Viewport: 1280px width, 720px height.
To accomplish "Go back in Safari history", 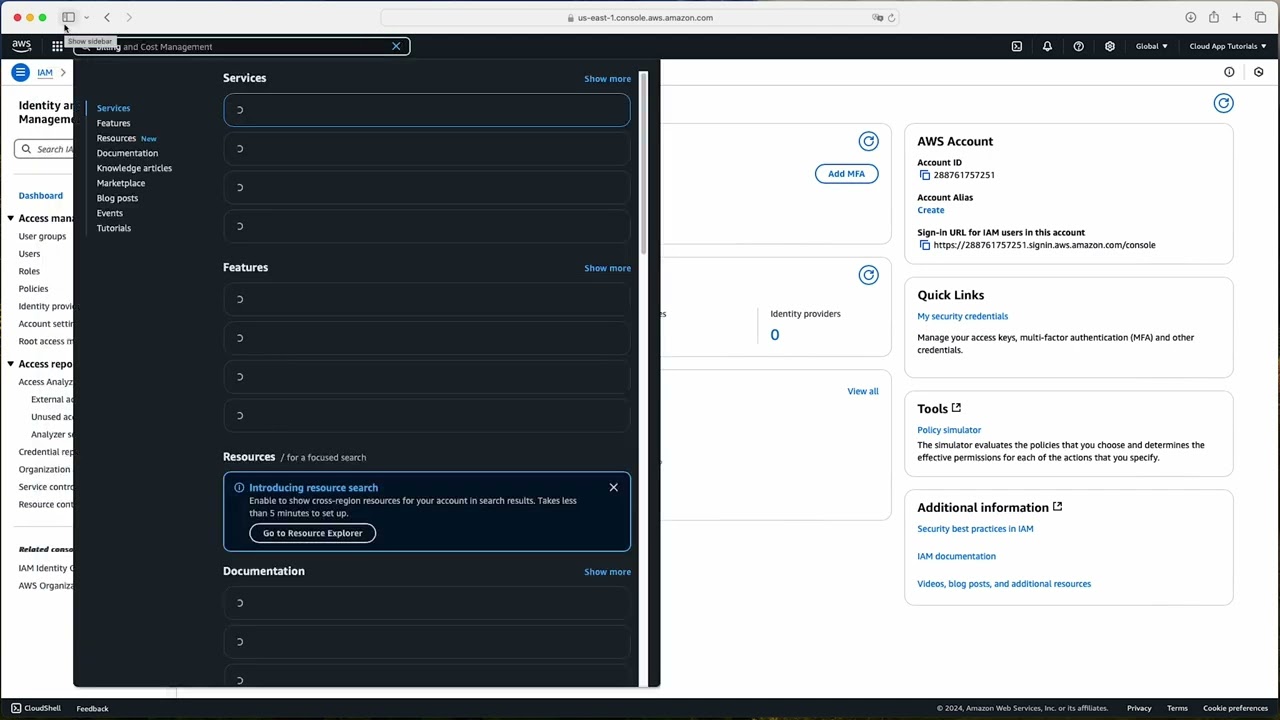I will 107,17.
